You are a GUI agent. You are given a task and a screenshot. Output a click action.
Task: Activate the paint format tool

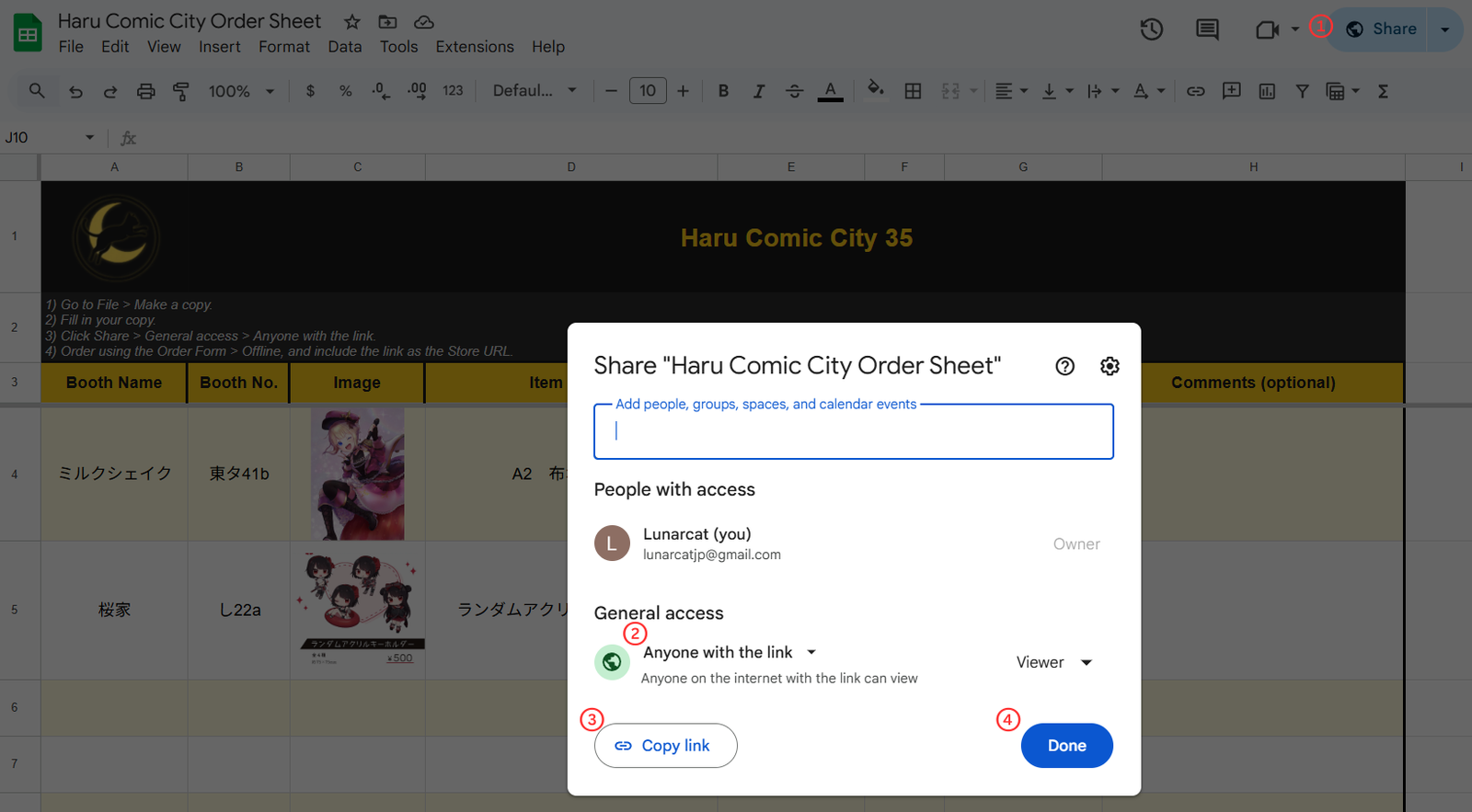click(181, 91)
